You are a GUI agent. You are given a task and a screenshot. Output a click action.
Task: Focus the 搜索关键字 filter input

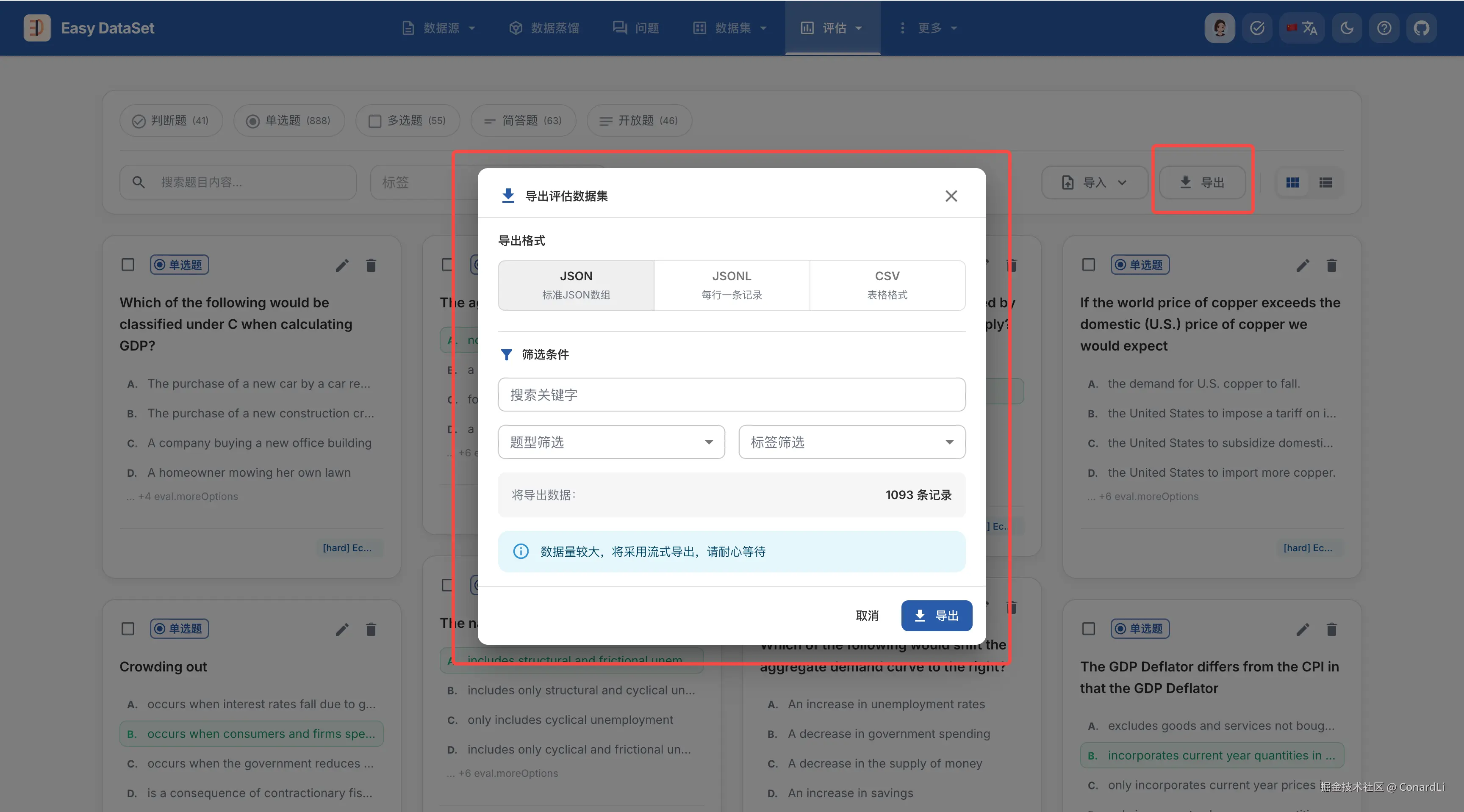[732, 395]
